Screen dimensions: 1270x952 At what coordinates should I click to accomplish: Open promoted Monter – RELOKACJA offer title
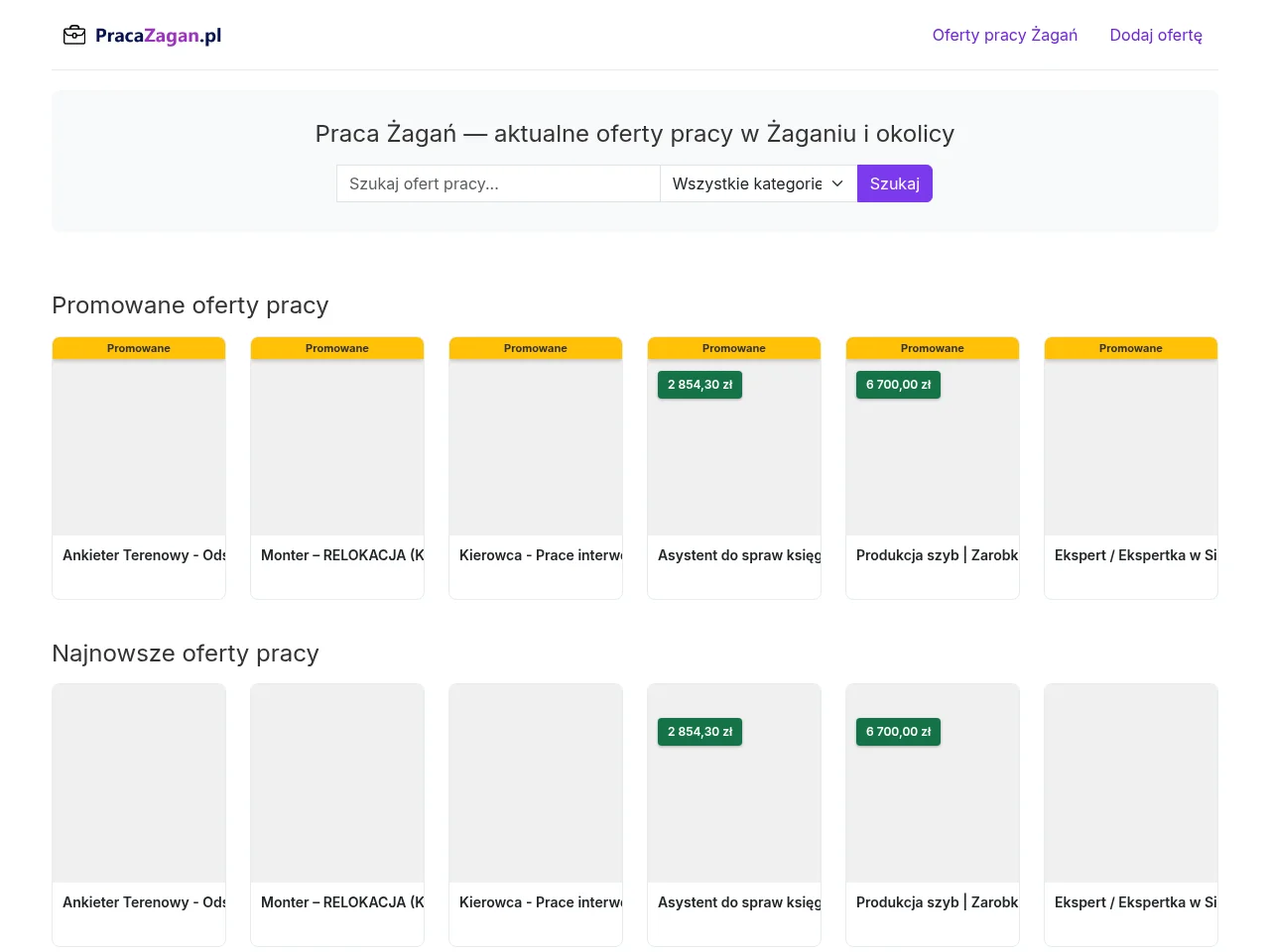342,555
